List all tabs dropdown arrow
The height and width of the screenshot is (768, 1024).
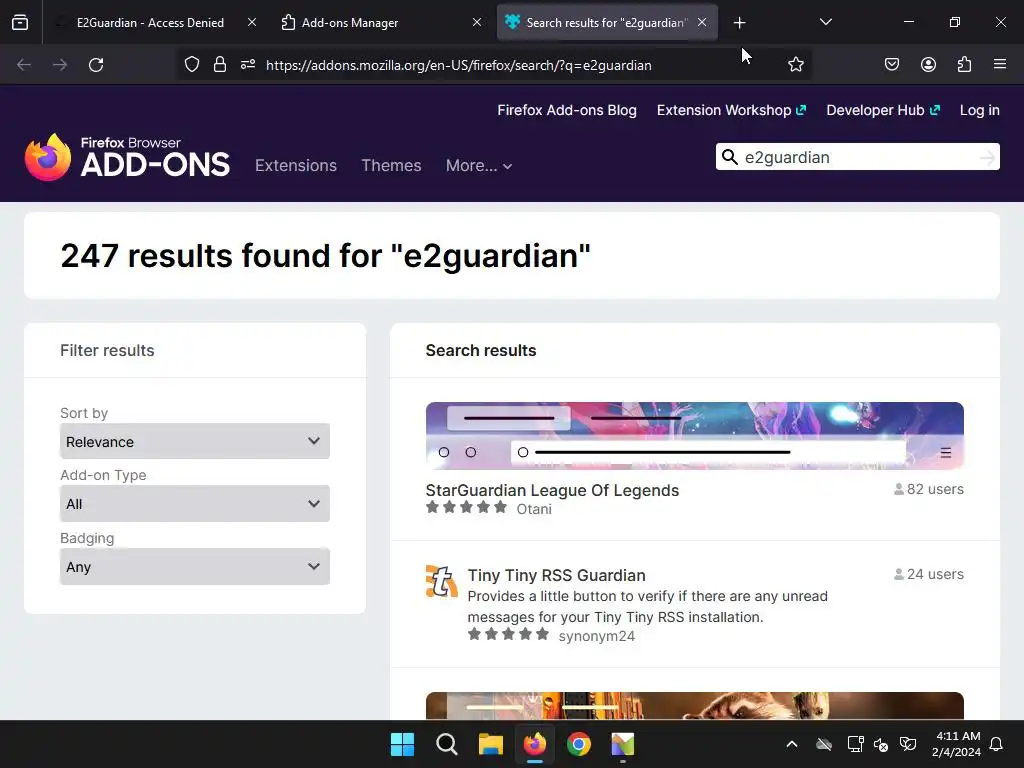click(x=826, y=22)
